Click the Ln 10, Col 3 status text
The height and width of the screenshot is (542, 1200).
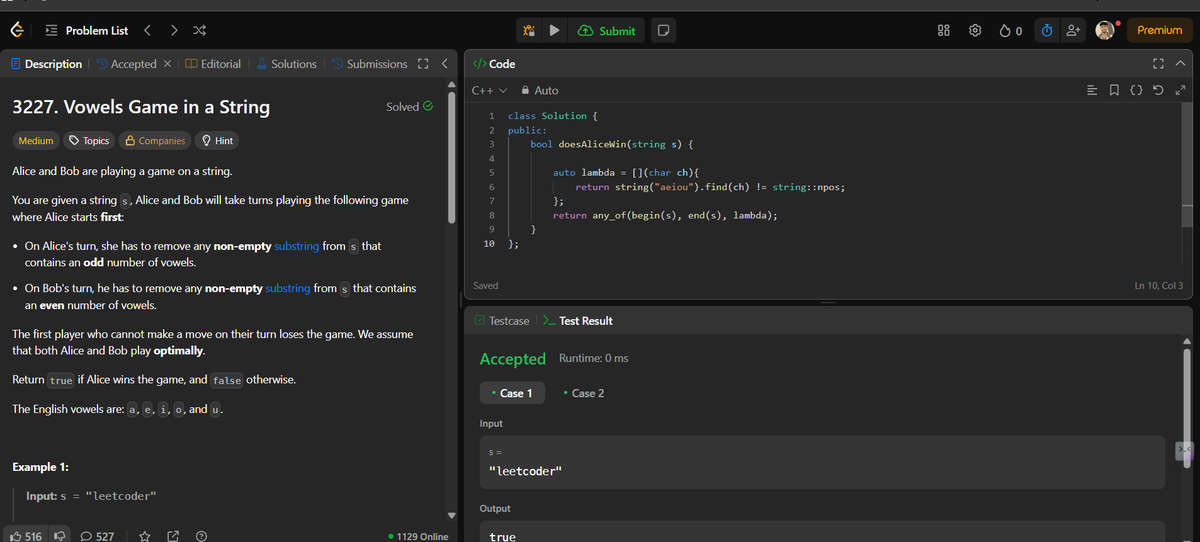click(1159, 286)
